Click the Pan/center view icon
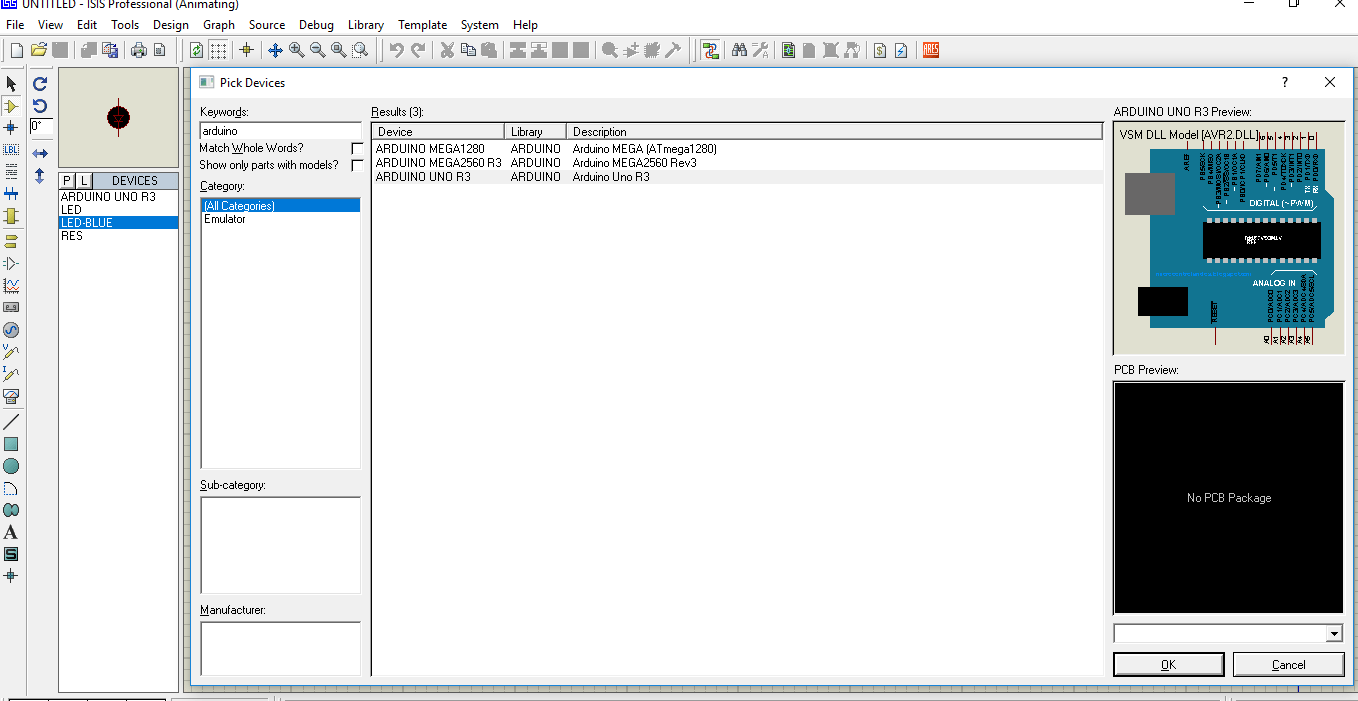The width and height of the screenshot is (1358, 701). point(275,50)
